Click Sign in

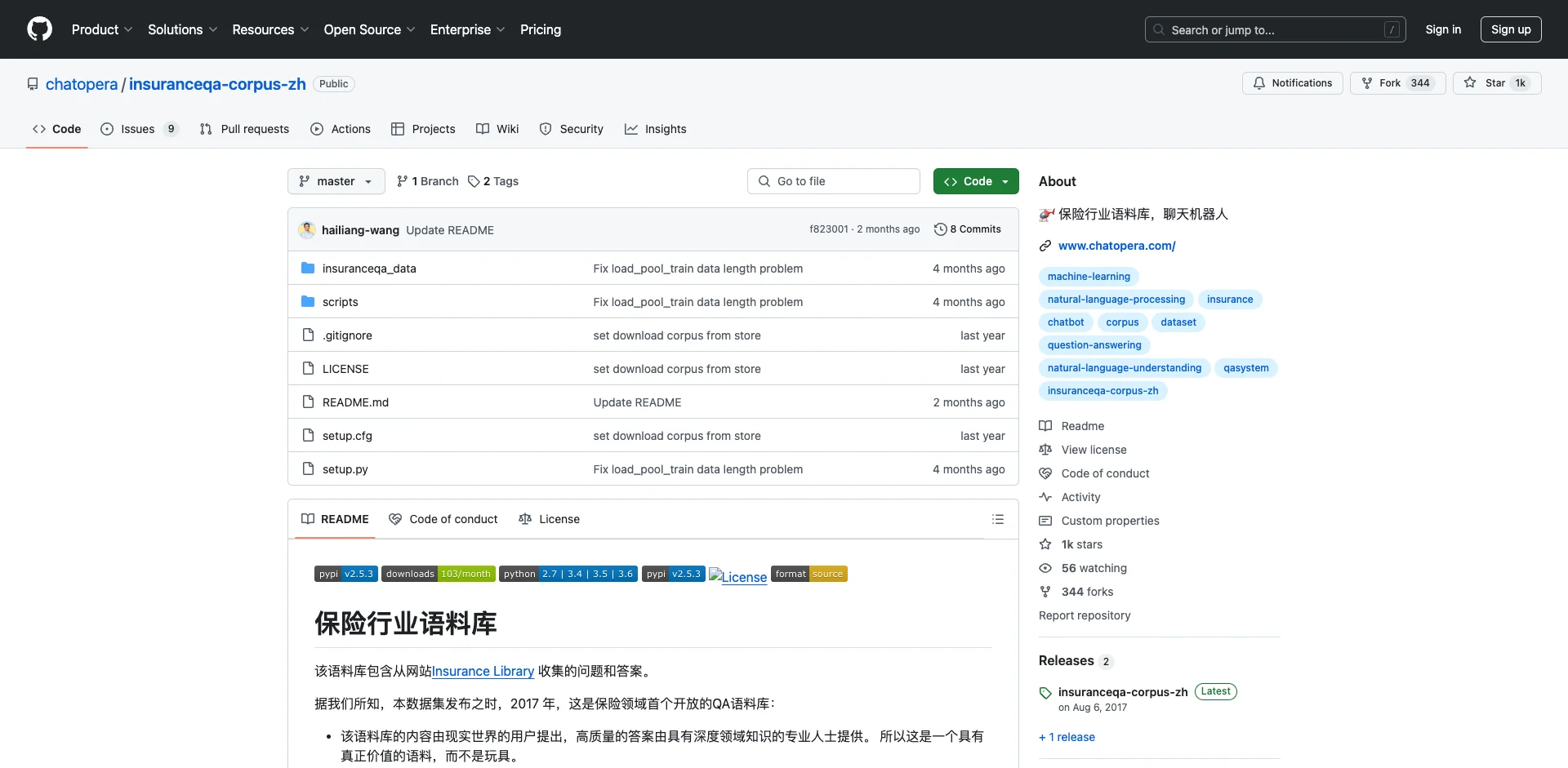1443,29
